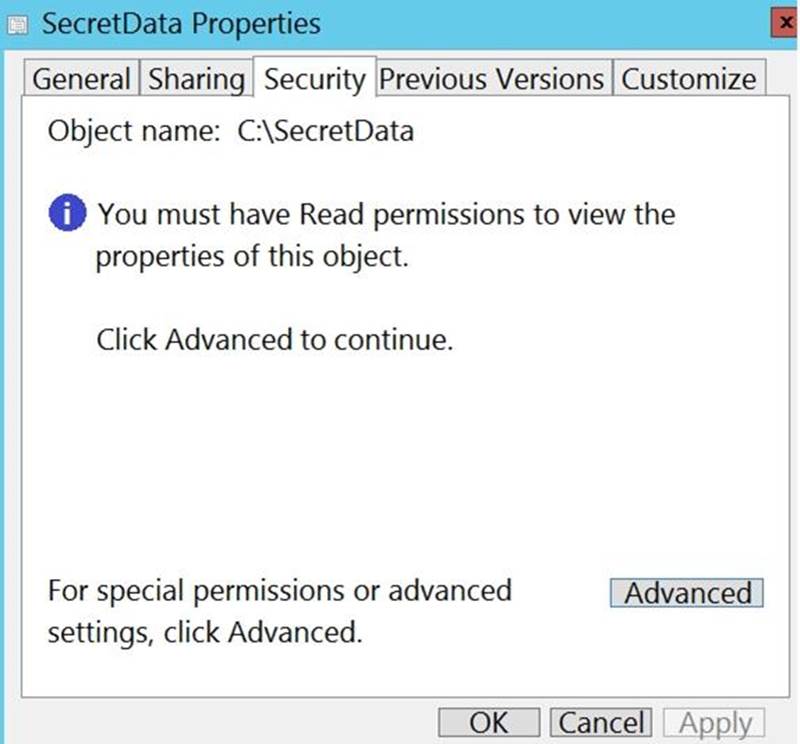
Task: Click the blue information icon
Action: tap(67, 214)
